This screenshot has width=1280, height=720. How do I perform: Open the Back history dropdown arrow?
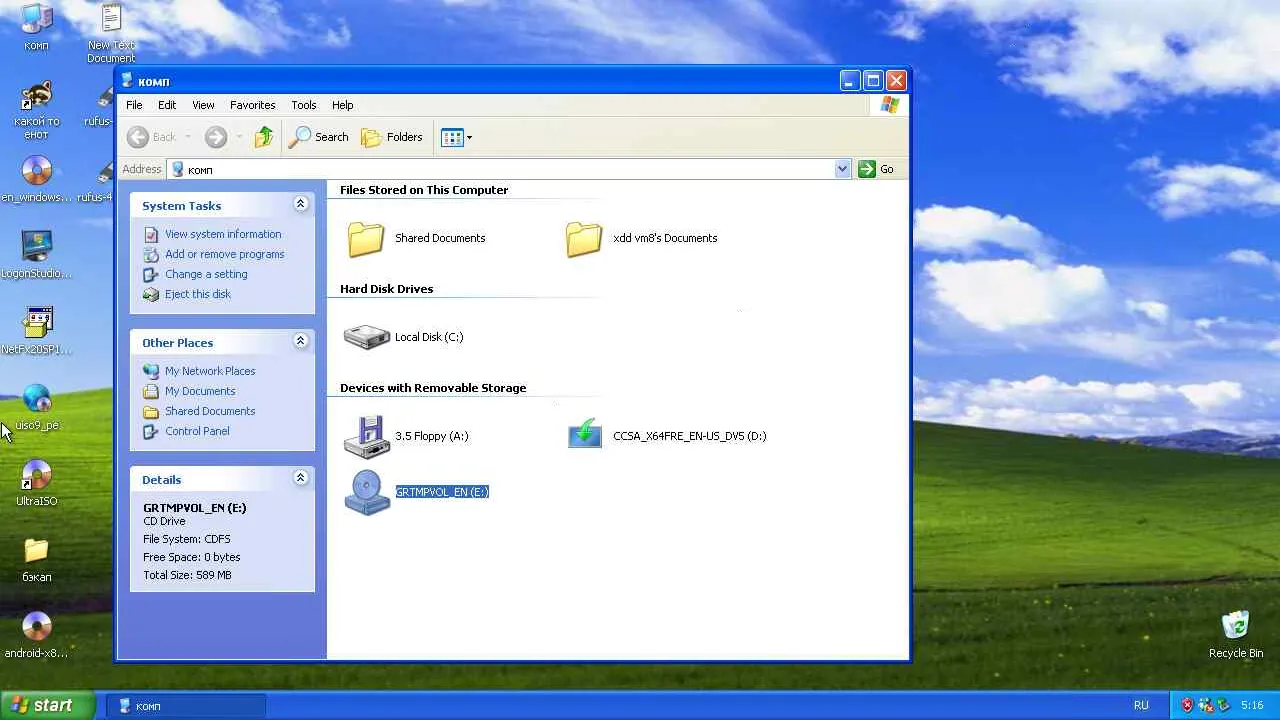pos(187,137)
